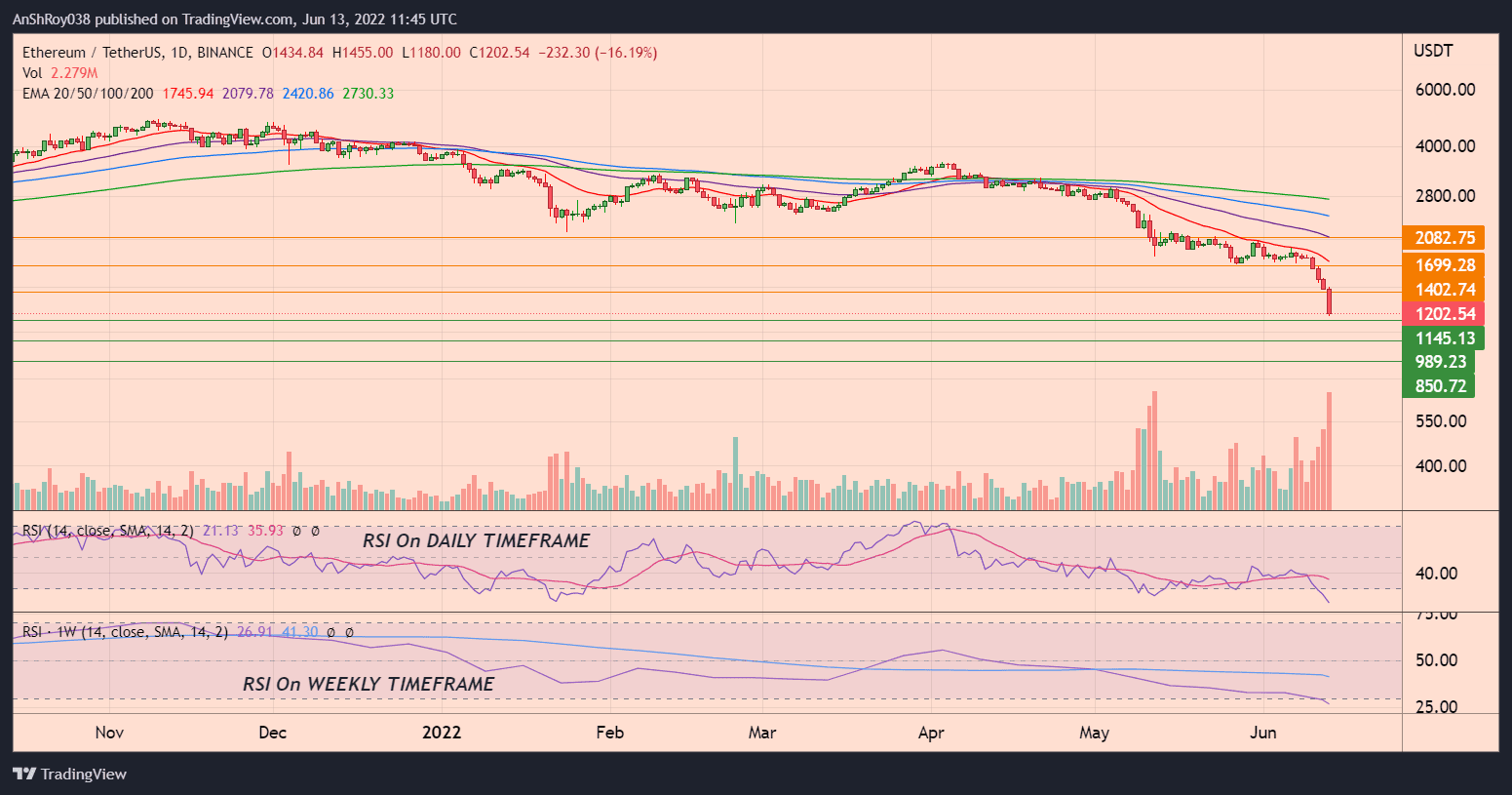This screenshot has height=795, width=1512.
Task: Click the second Ø icon on the daily RSI legend
Action: click(x=314, y=532)
